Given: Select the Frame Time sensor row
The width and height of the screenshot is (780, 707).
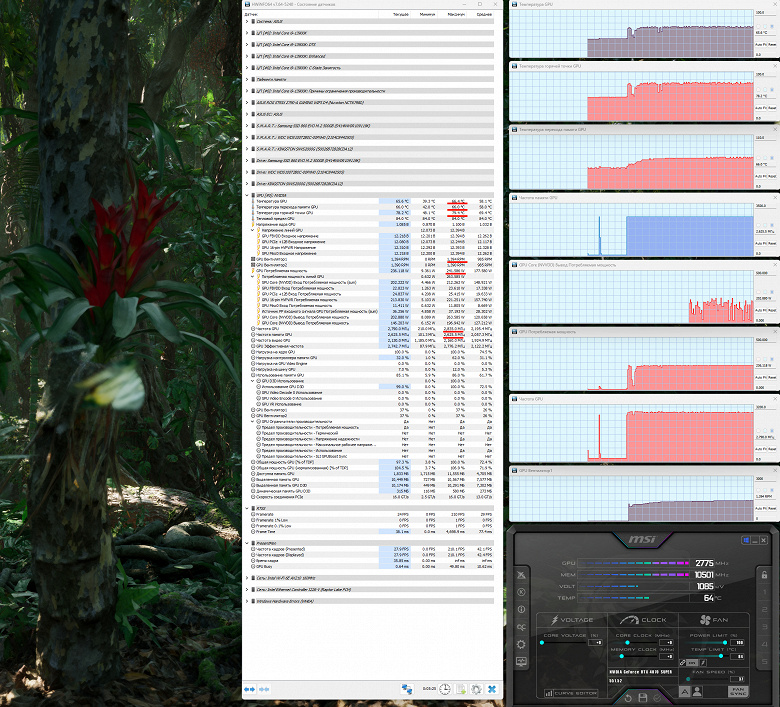Looking at the screenshot, I should [x=372, y=531].
